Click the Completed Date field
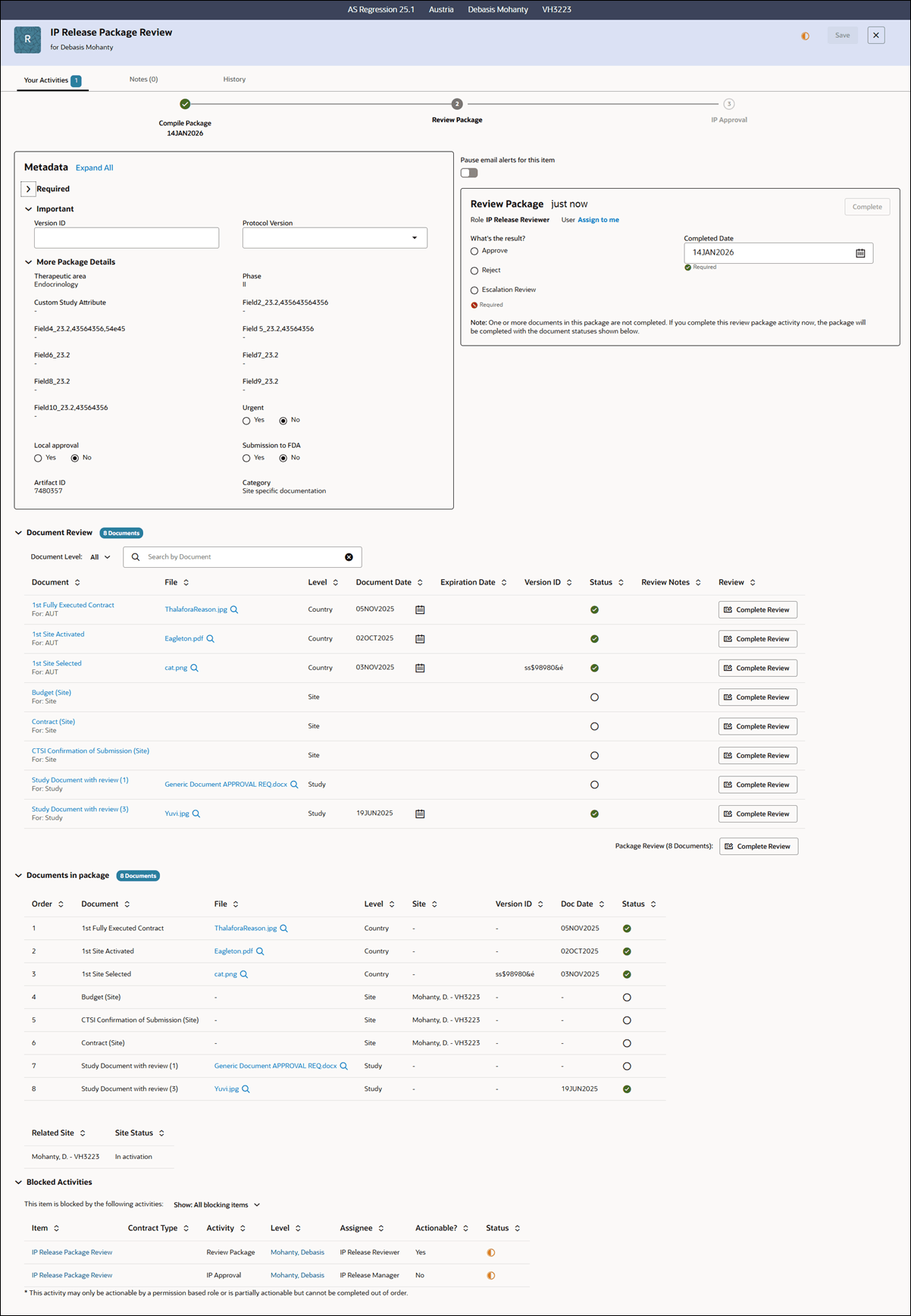 [x=778, y=253]
